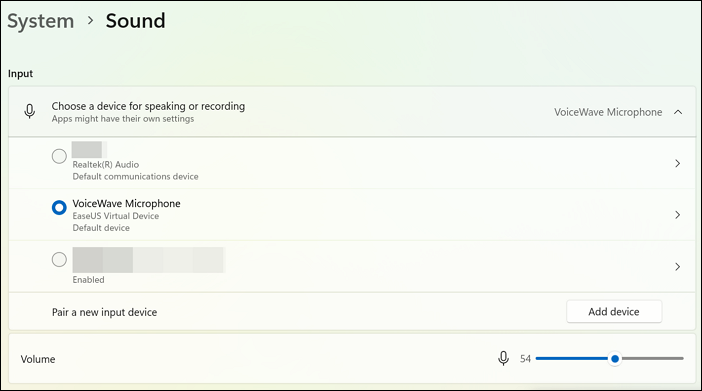The width and height of the screenshot is (702, 391).
Task: Select VoiceWave Microphone radio button
Action: pyautogui.click(x=59, y=208)
